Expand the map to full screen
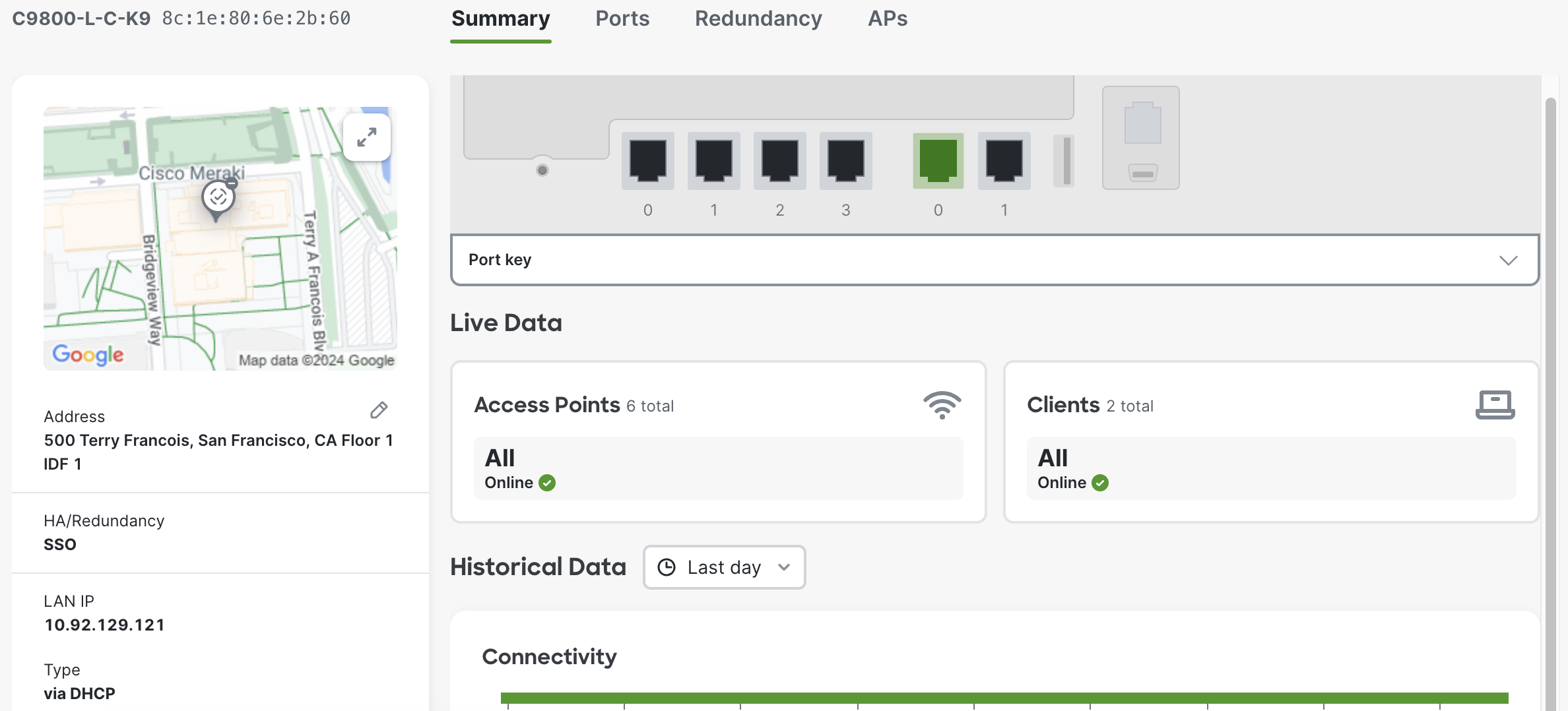This screenshot has width=1568, height=711. [x=367, y=137]
